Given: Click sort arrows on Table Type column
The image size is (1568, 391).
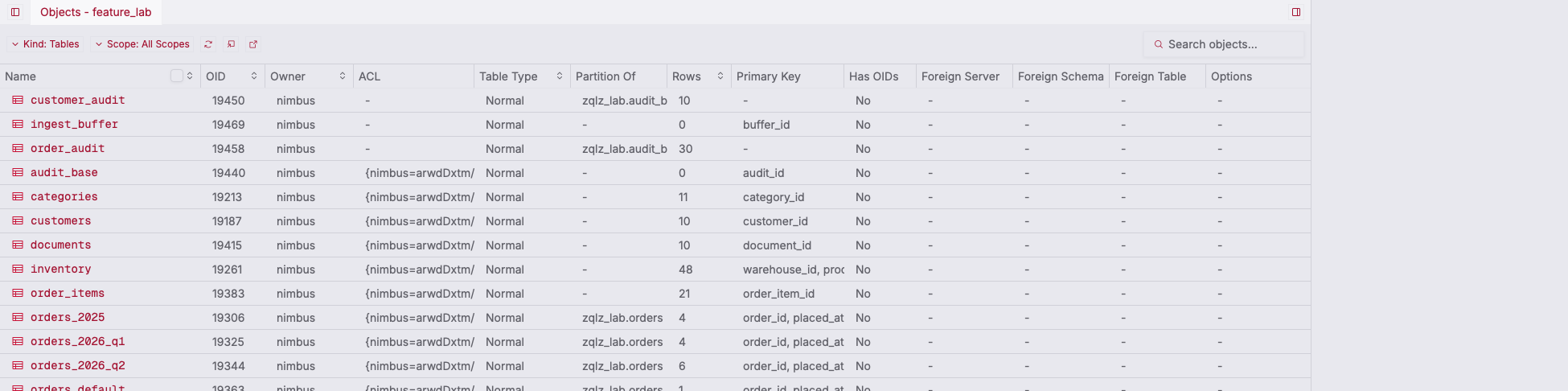Looking at the screenshot, I should pos(560,76).
